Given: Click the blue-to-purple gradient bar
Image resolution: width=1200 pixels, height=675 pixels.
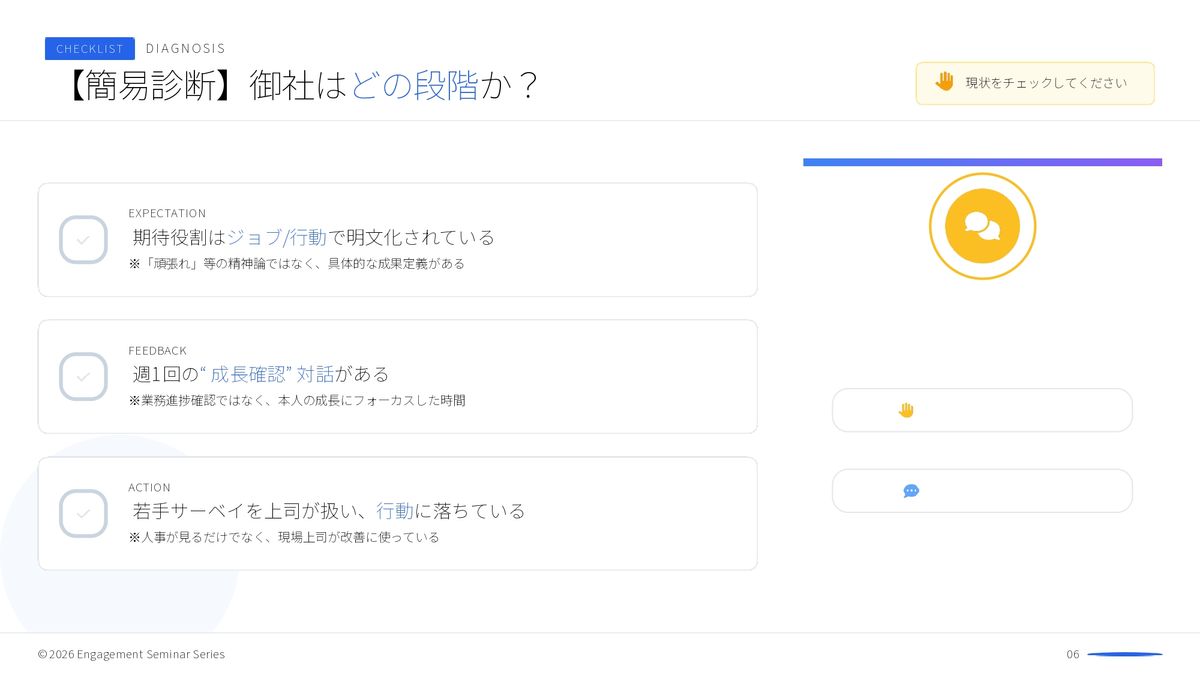Looking at the screenshot, I should [x=982, y=162].
